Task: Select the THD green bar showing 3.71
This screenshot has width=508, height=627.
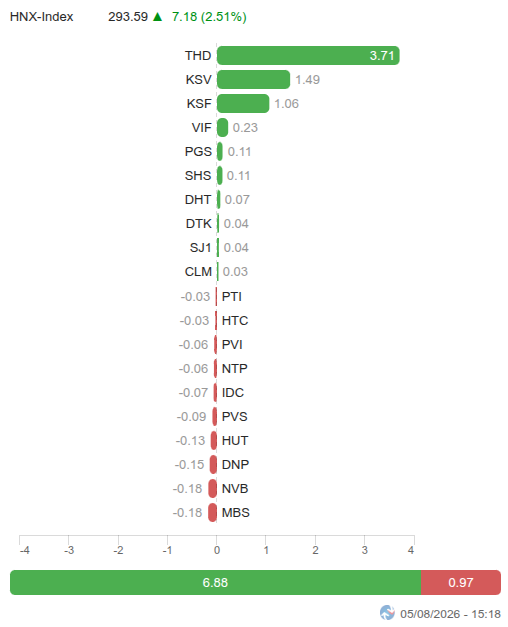Action: click(308, 56)
